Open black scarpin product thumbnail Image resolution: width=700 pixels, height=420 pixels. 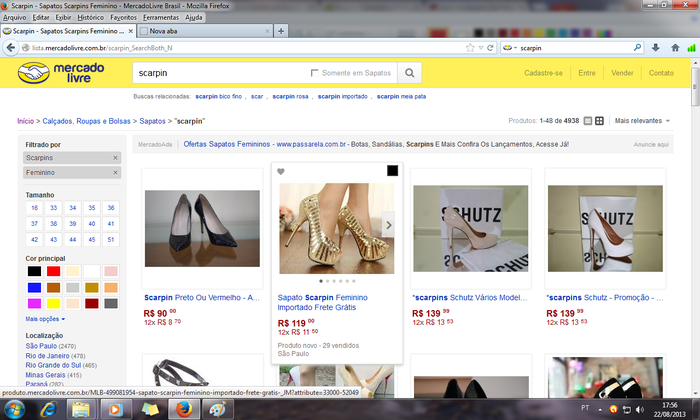click(202, 229)
